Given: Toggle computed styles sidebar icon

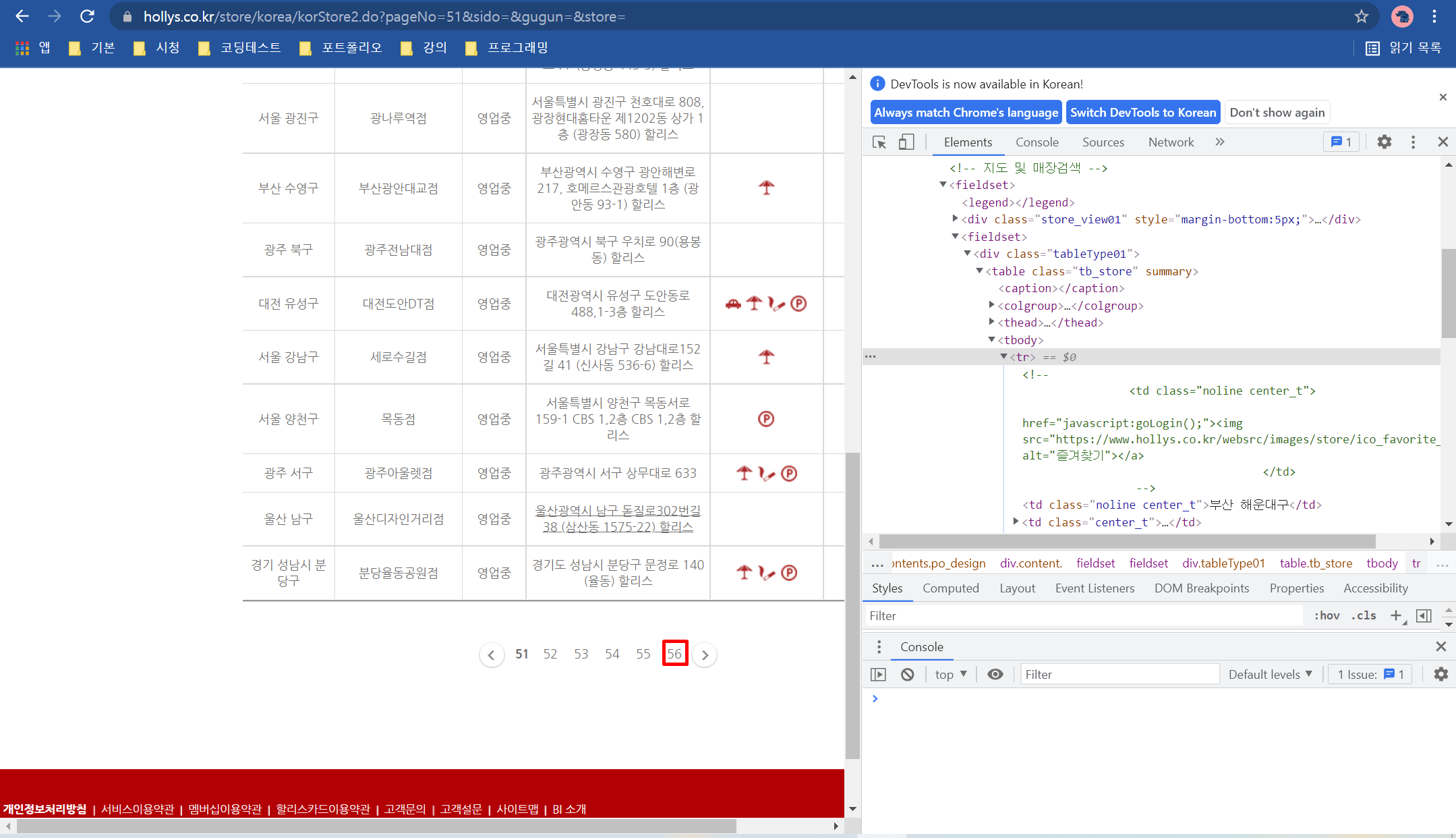Looking at the screenshot, I should tap(1424, 615).
